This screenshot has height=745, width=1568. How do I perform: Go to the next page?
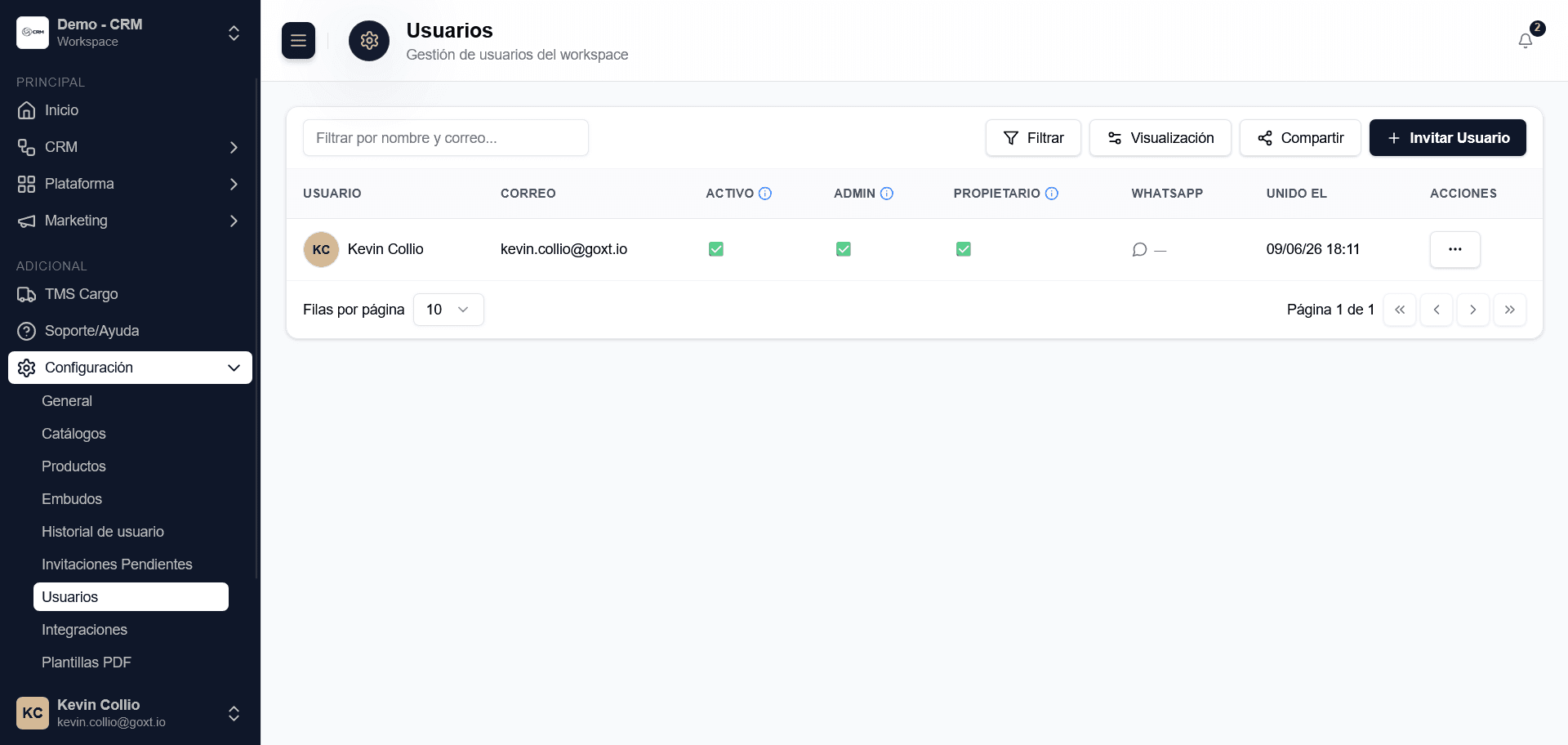click(x=1473, y=310)
